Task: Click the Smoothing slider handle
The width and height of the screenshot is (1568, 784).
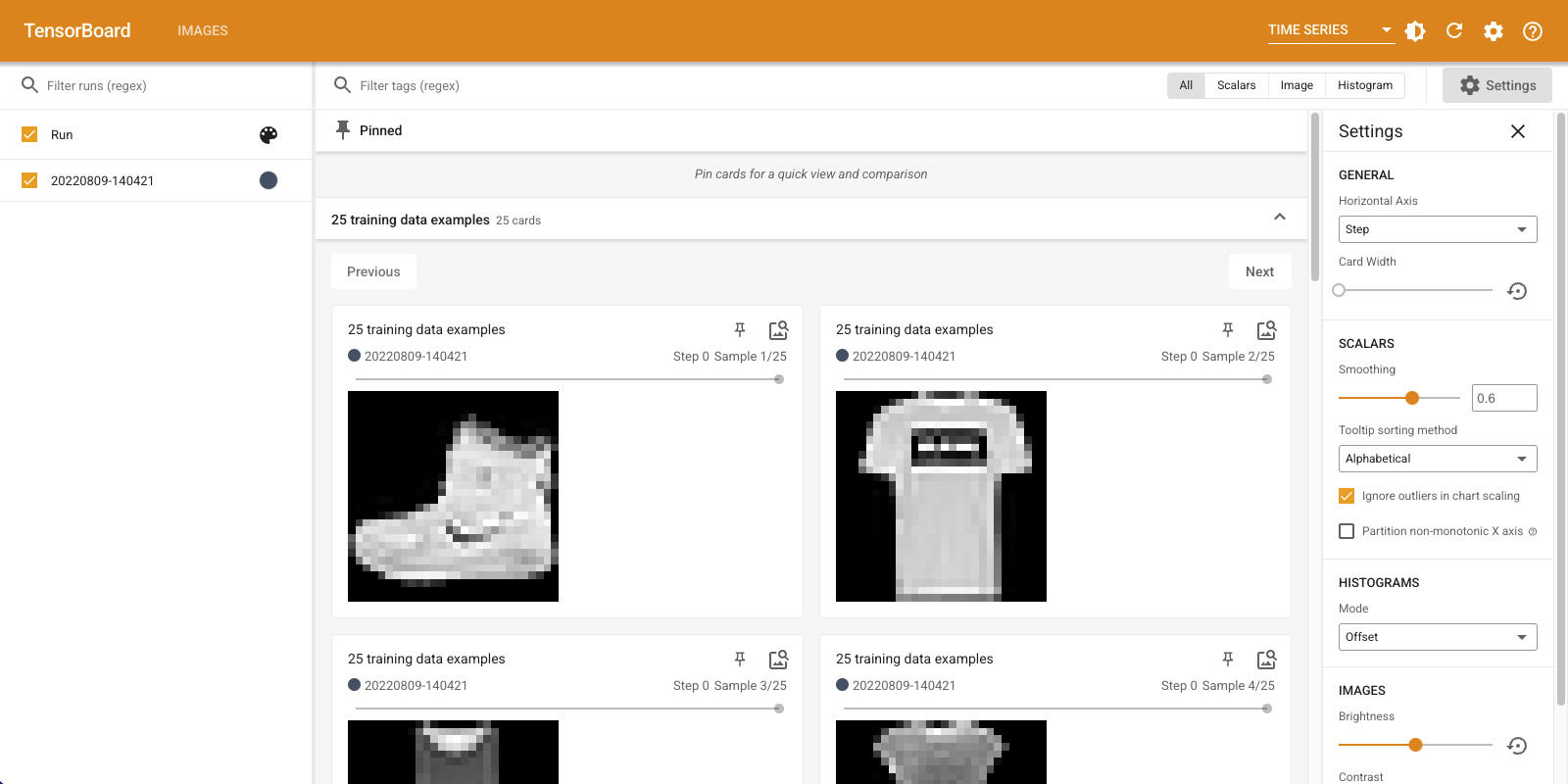Action: (x=1412, y=398)
